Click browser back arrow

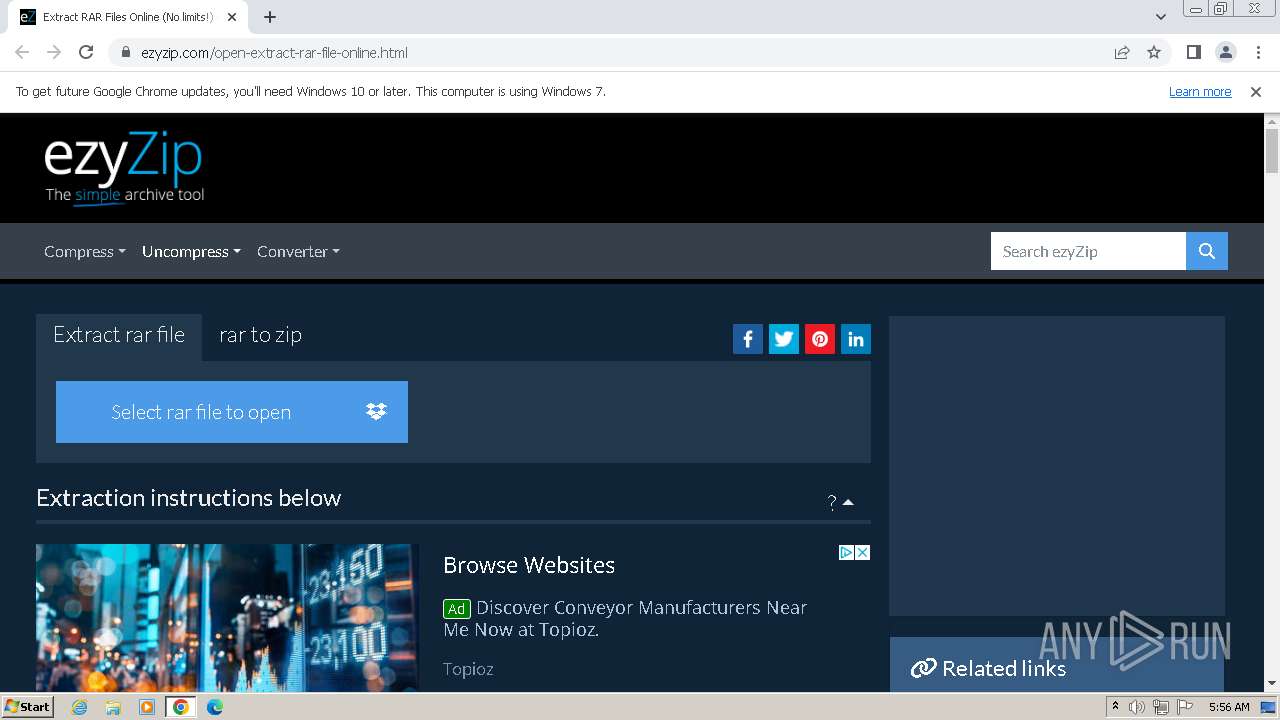(22, 52)
